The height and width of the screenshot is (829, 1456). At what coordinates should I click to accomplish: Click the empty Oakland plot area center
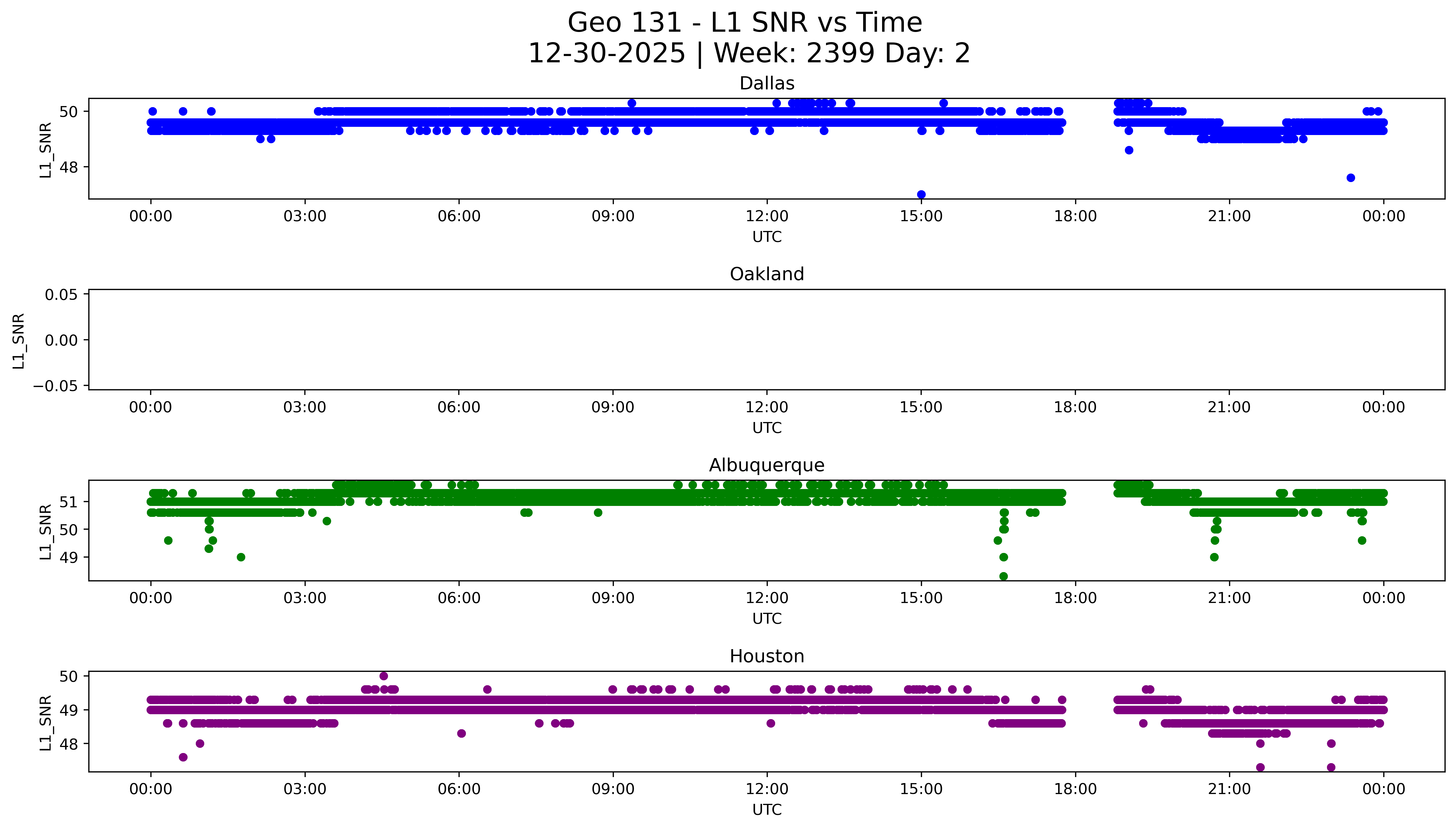pos(766,340)
